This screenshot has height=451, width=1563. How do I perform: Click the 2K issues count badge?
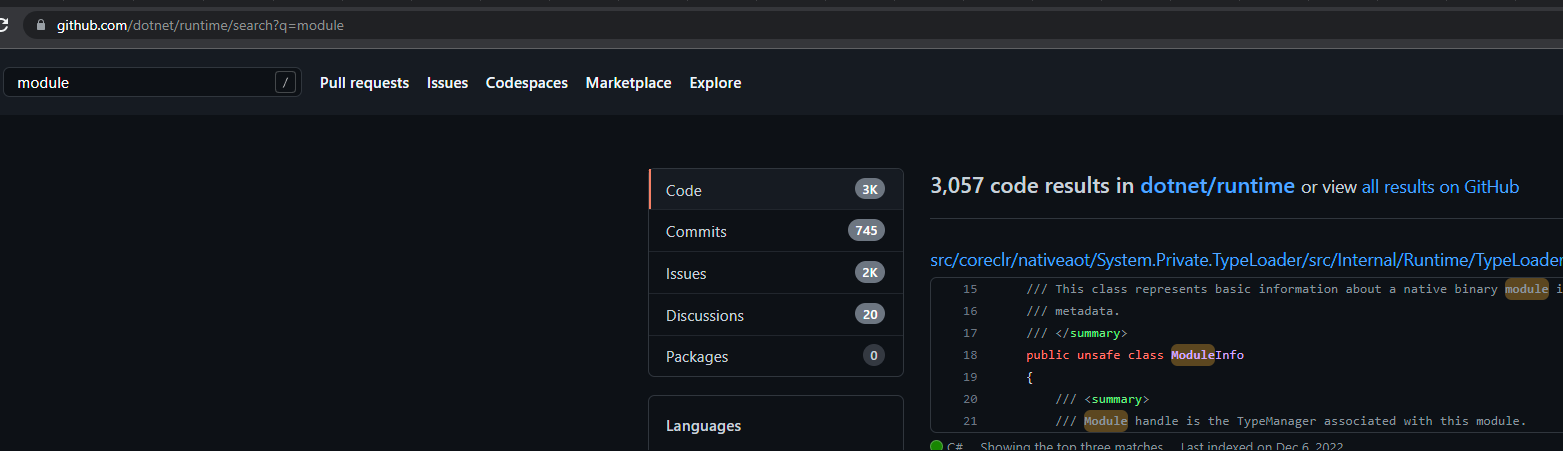[x=870, y=273]
